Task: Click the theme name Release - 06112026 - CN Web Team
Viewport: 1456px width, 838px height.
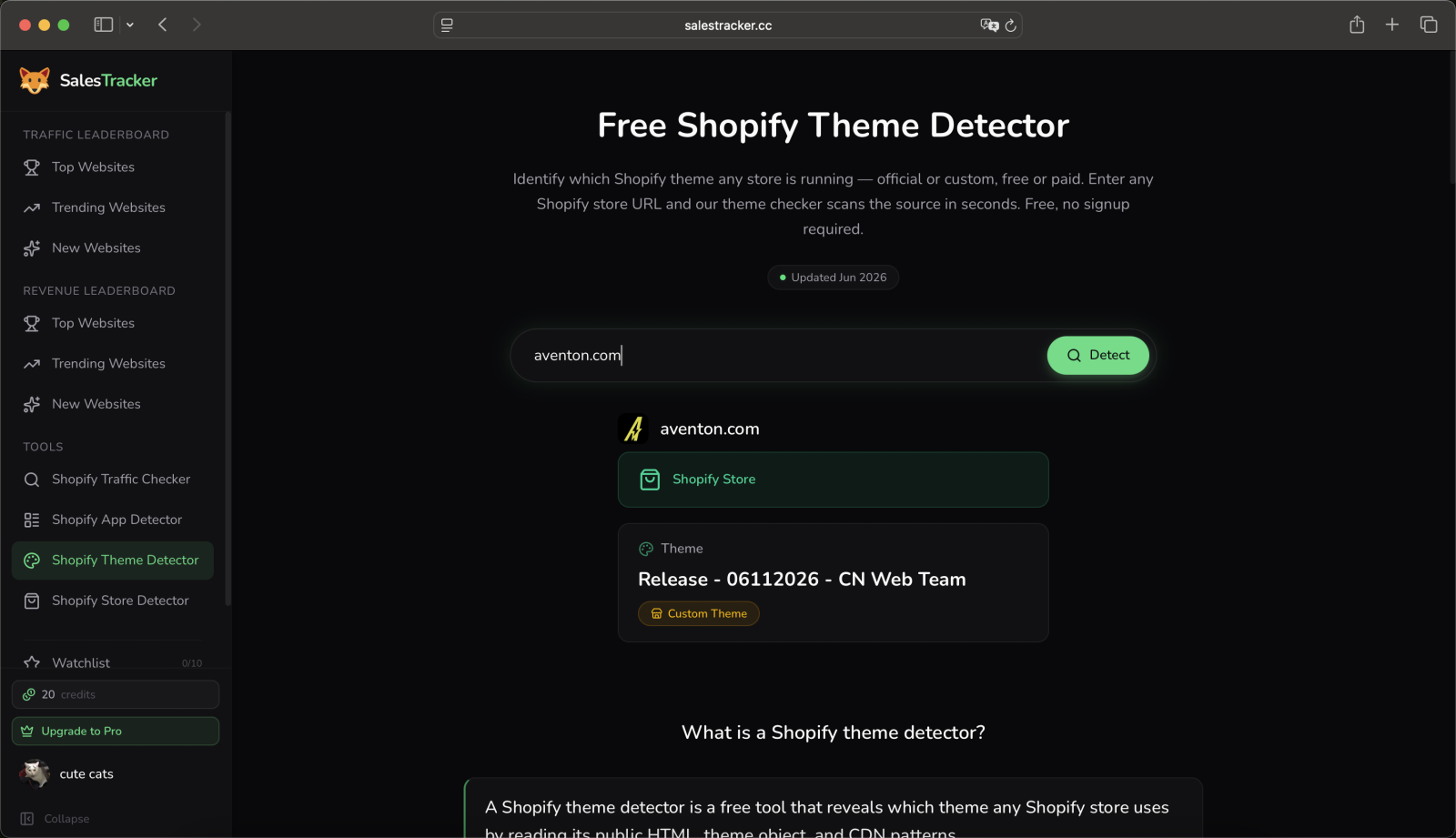Action: coord(802,580)
